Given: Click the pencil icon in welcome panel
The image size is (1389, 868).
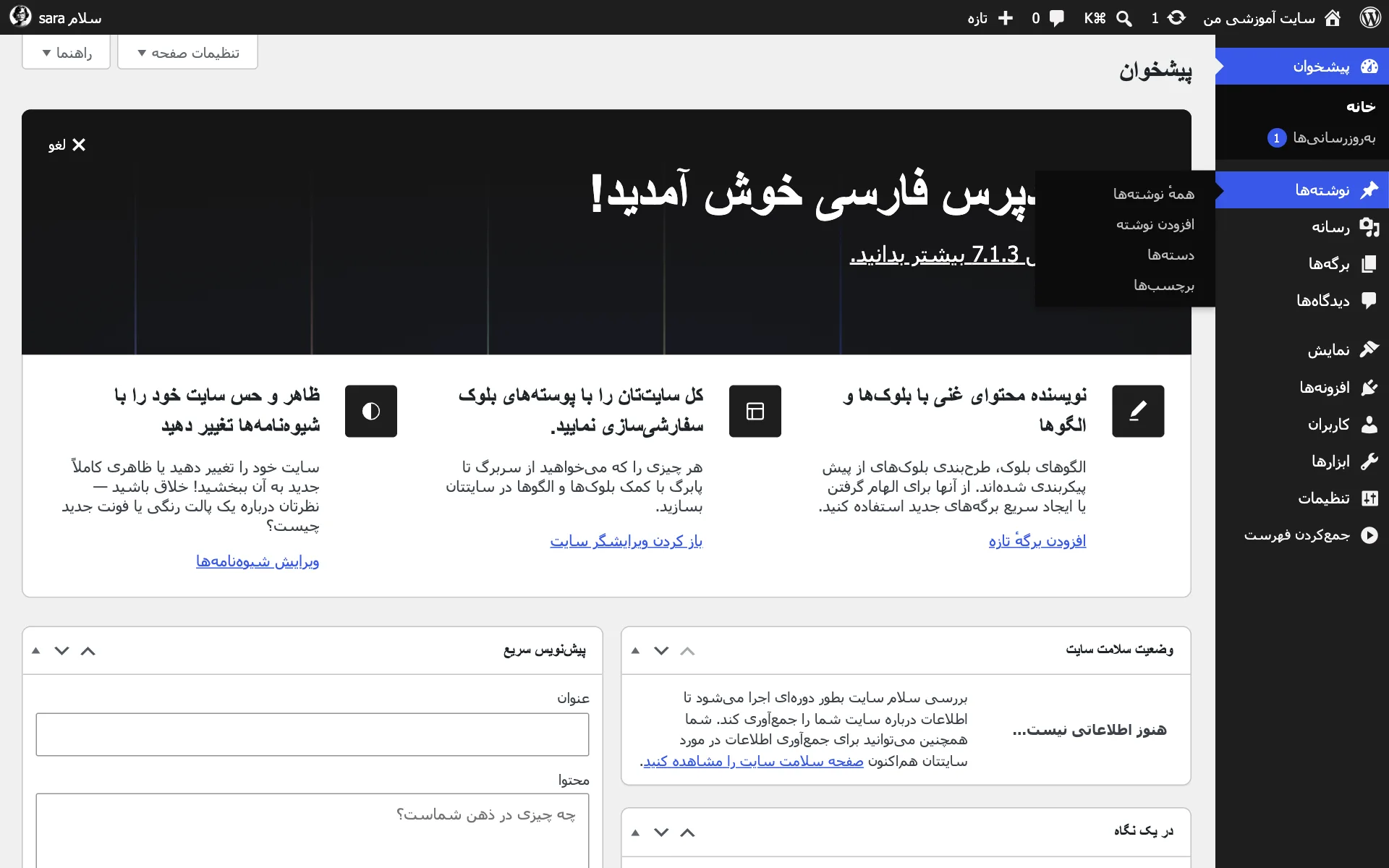Looking at the screenshot, I should [1138, 411].
